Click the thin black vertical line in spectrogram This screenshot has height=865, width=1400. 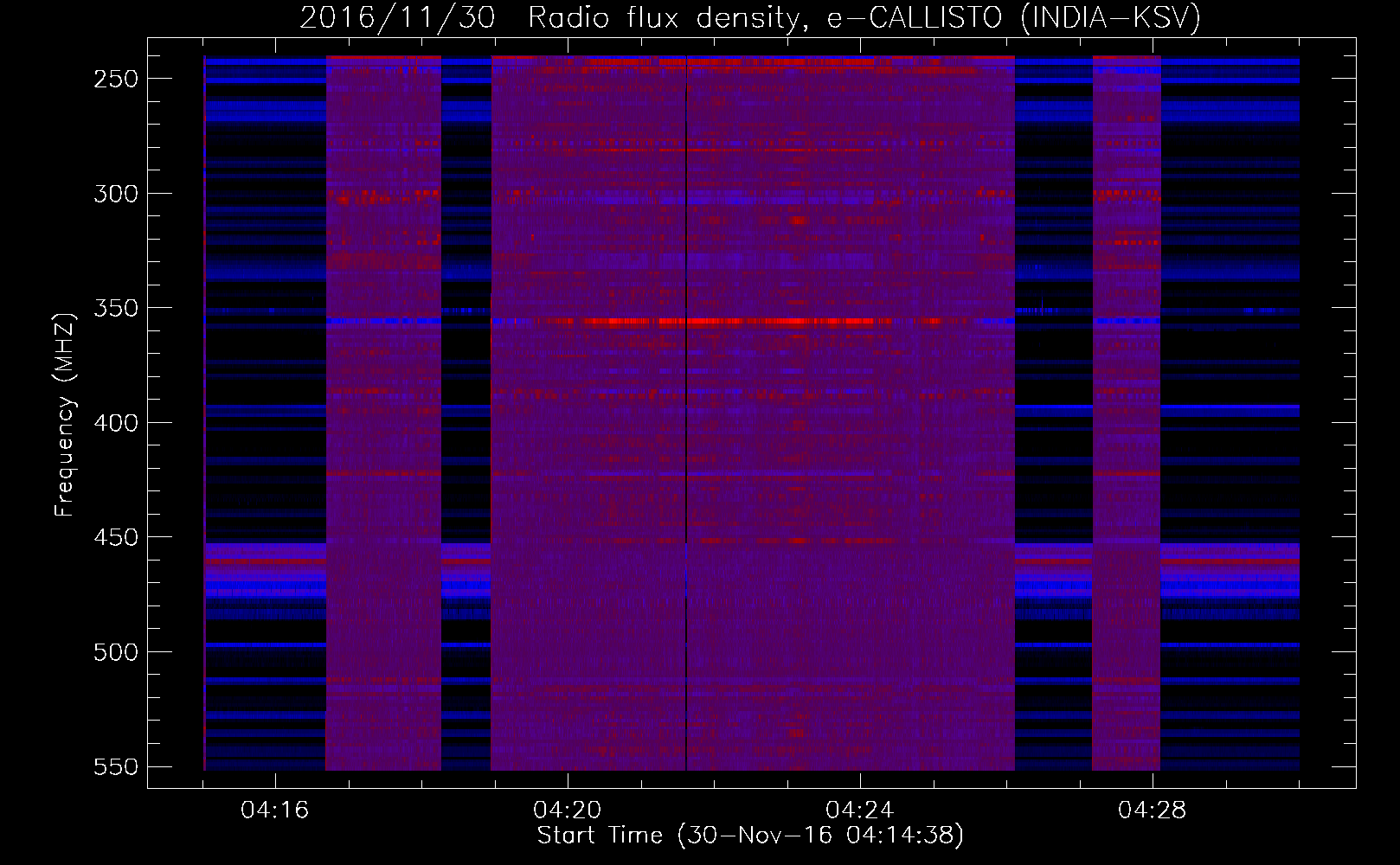click(x=686, y=413)
